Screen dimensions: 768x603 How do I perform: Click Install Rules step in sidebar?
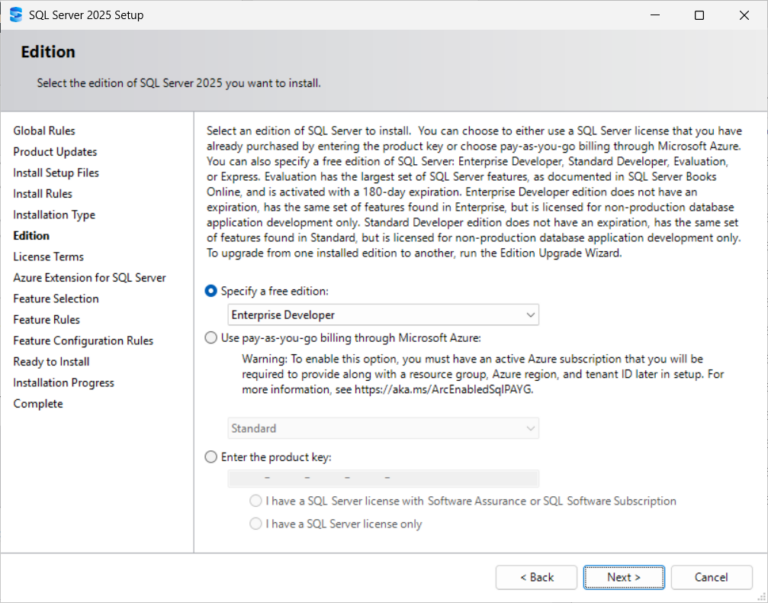[x=43, y=194]
